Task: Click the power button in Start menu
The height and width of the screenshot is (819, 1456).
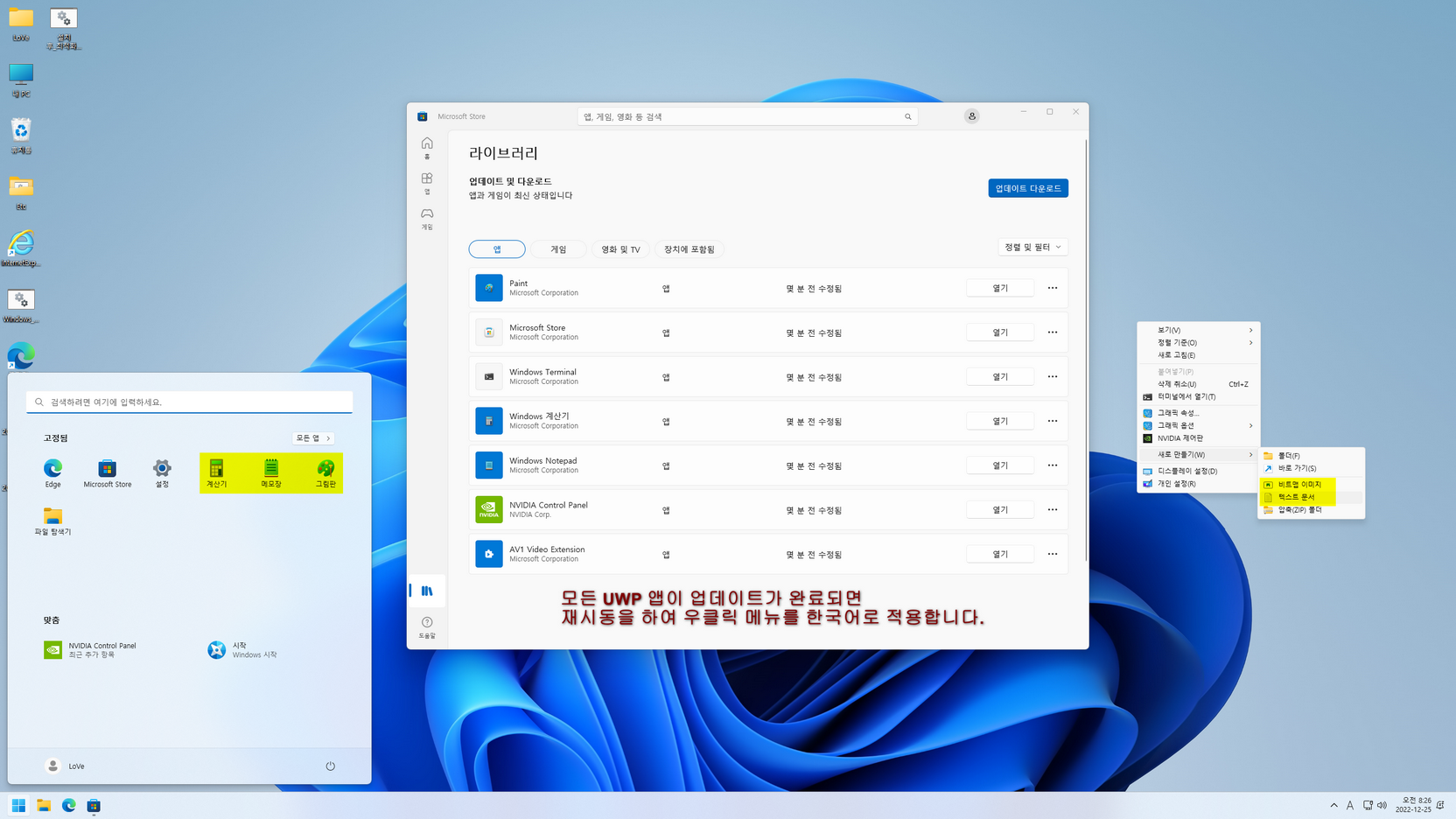Action: 330,766
